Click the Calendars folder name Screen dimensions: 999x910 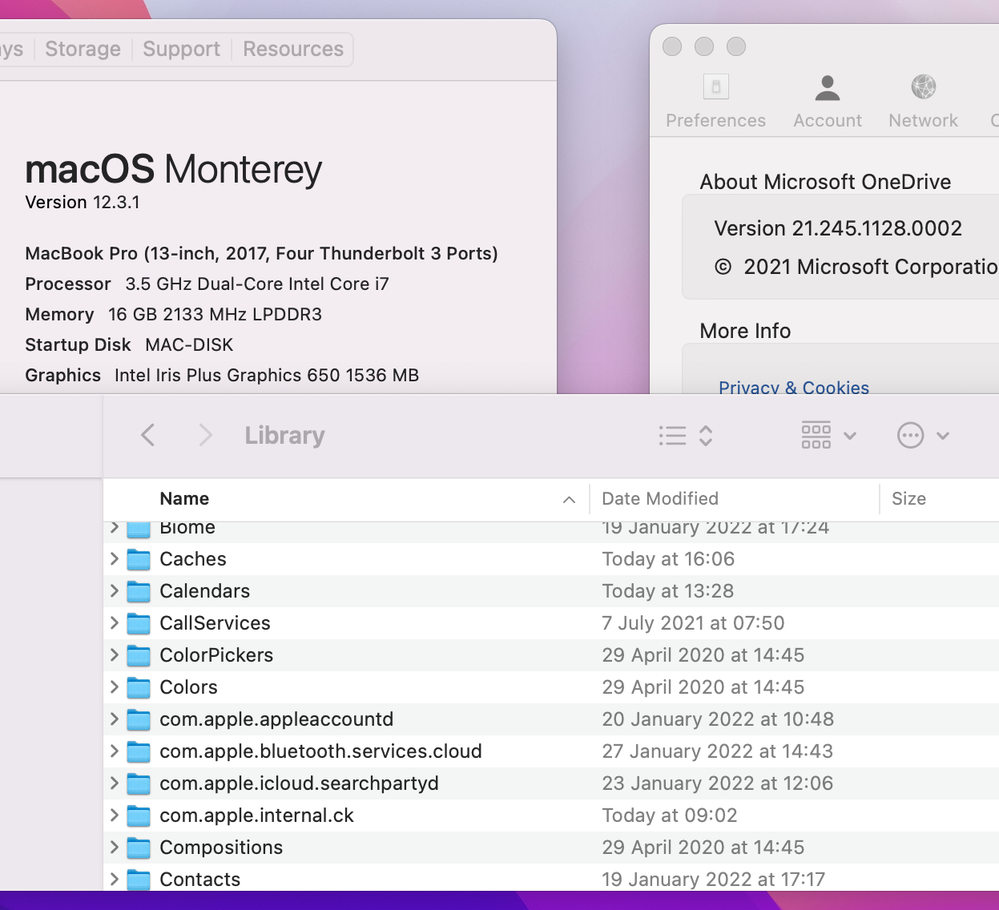(x=205, y=591)
